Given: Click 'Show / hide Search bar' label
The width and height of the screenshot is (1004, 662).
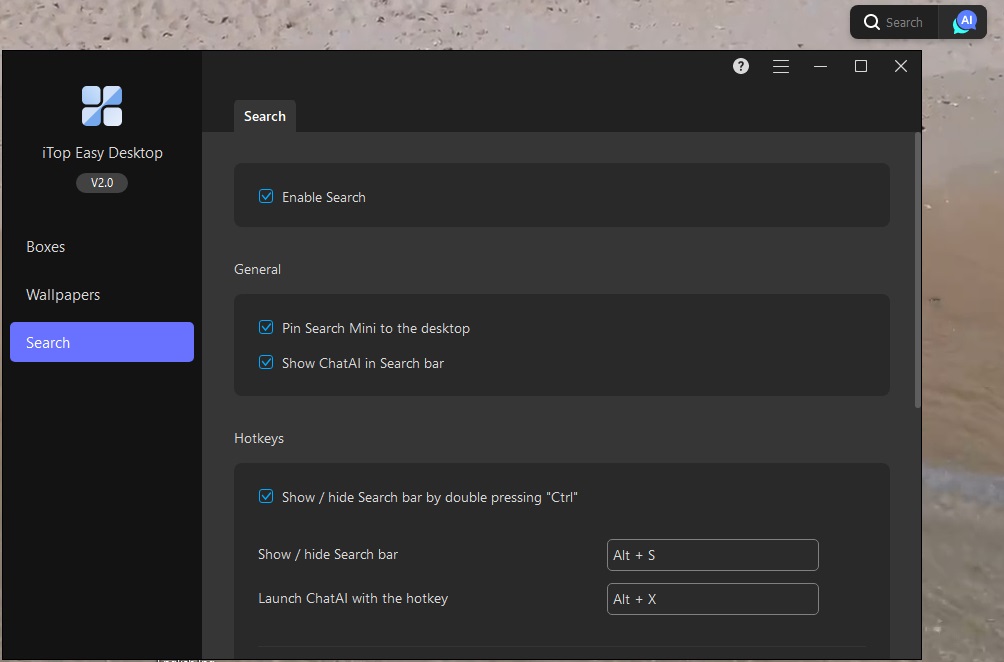Looking at the screenshot, I should (x=328, y=554).
